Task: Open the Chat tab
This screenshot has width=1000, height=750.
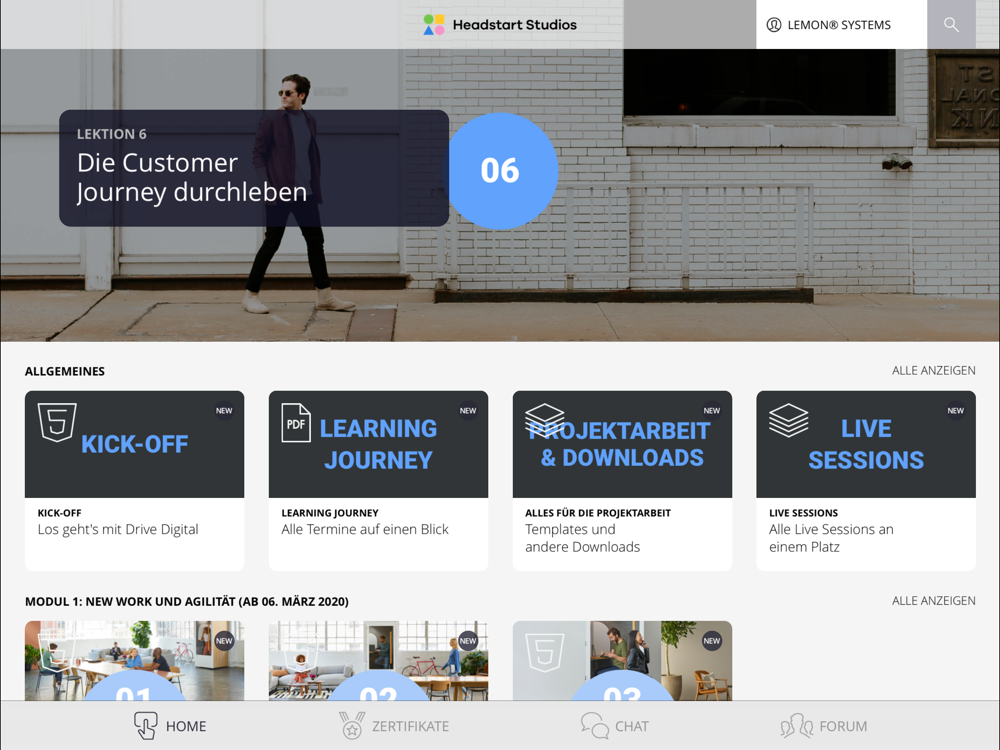Action: pyautogui.click(x=615, y=726)
